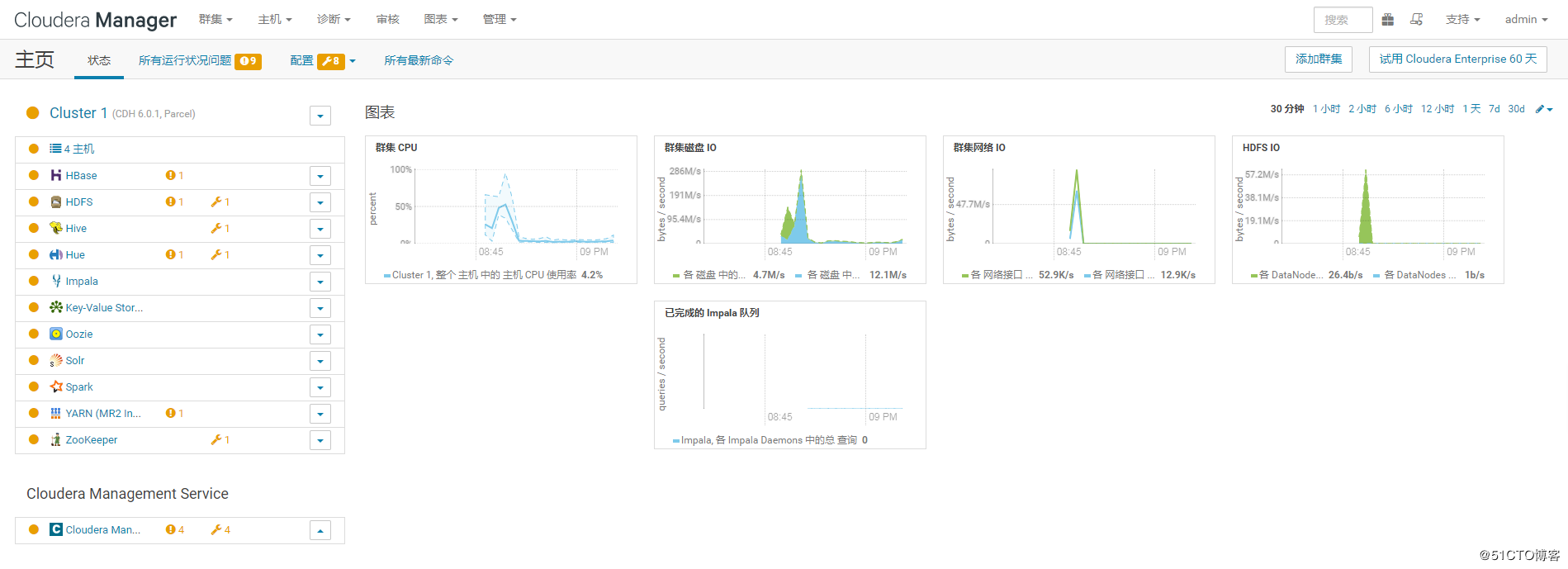This screenshot has height=569, width=1568.
Task: Open 所有最新命令 tab
Action: [419, 60]
